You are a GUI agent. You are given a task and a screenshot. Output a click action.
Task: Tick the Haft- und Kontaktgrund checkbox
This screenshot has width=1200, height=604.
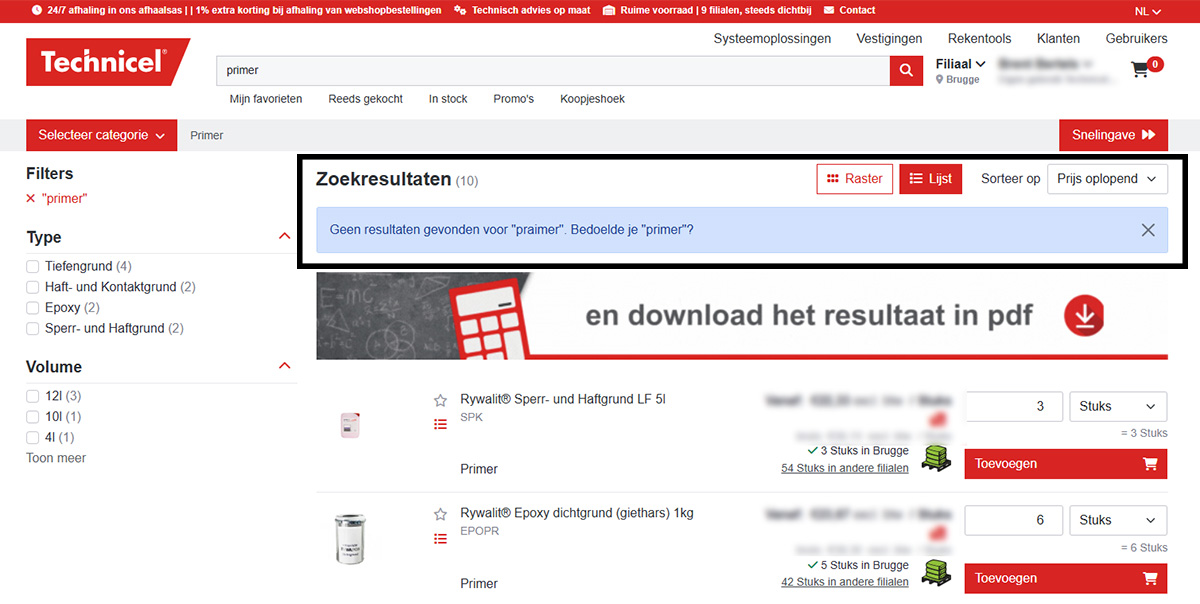pos(33,287)
